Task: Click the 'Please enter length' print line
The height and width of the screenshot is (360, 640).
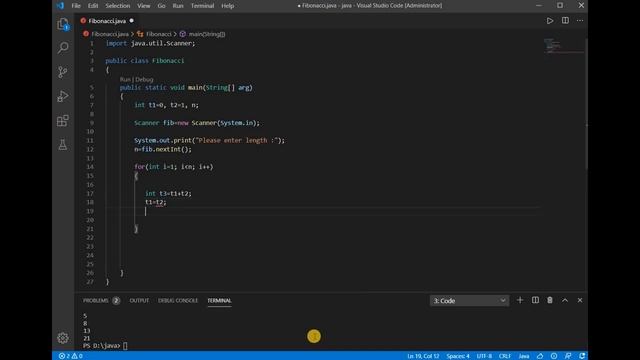Action: [209, 140]
